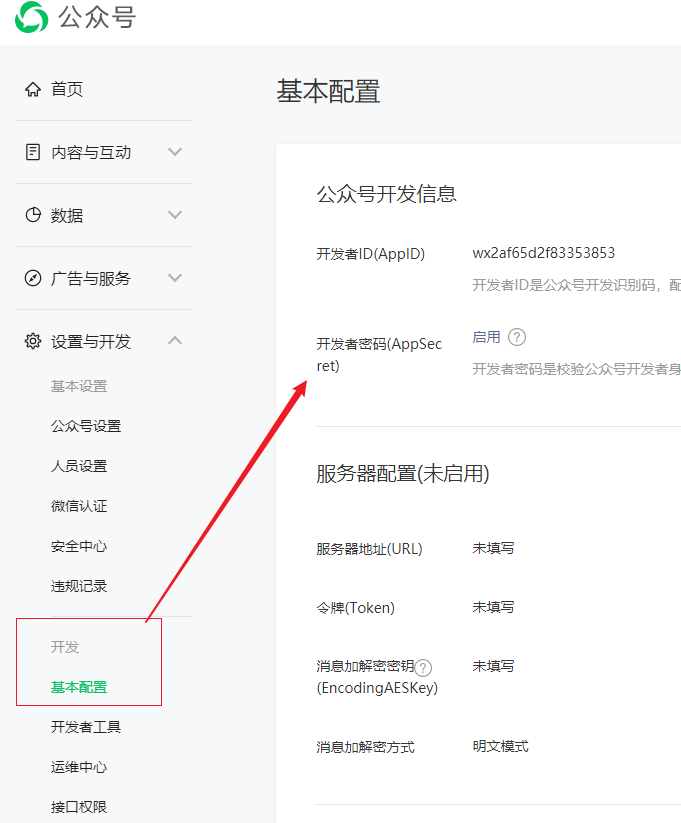
Task: Open 微信认证 page
Action: [x=79, y=506]
